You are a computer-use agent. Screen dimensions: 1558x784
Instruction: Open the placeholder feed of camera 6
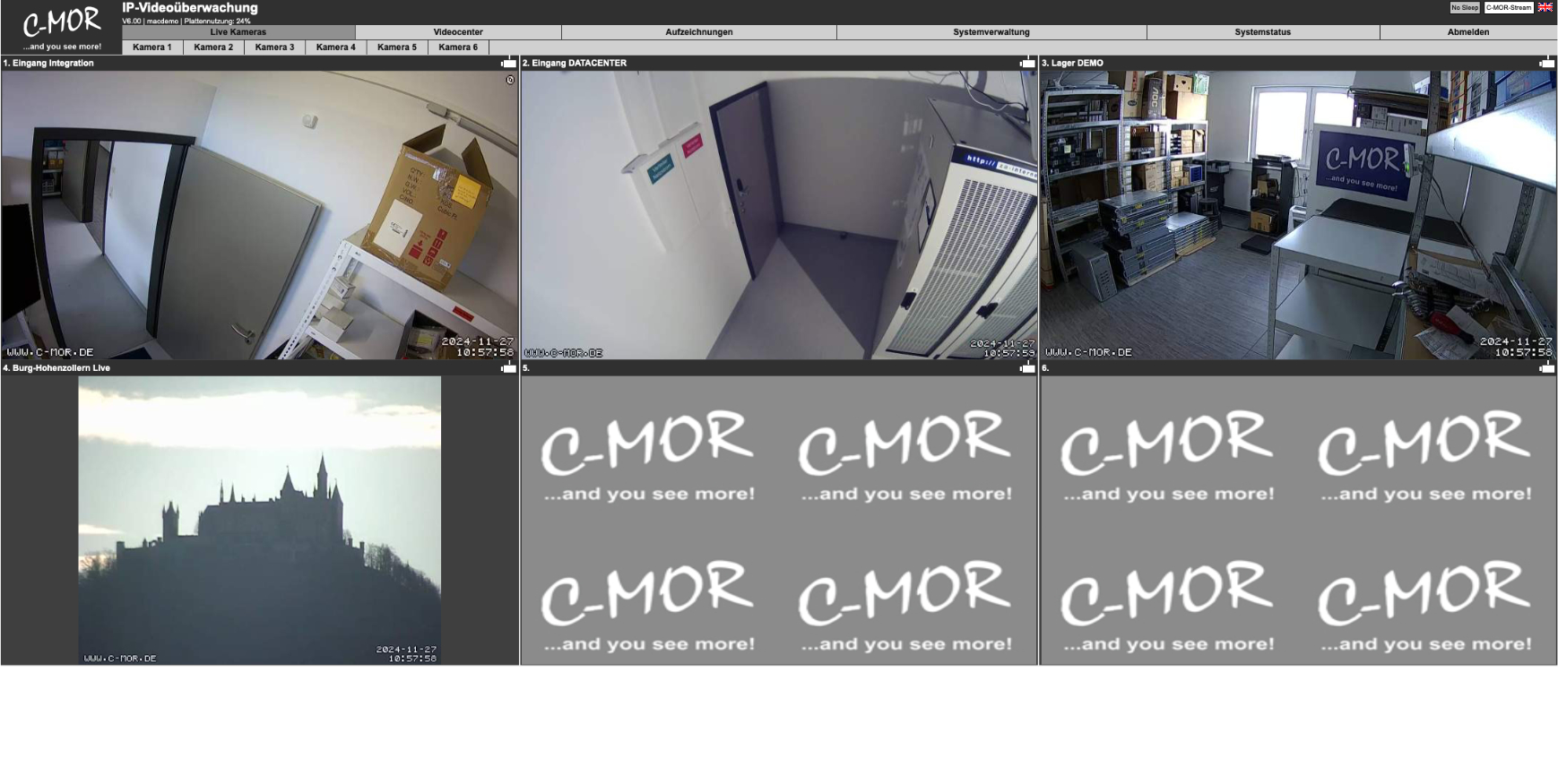click(x=1298, y=520)
